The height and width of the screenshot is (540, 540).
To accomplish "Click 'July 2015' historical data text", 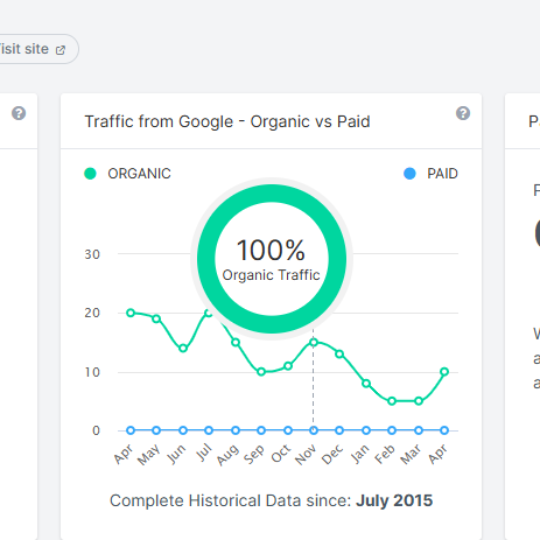I will 394,500.
